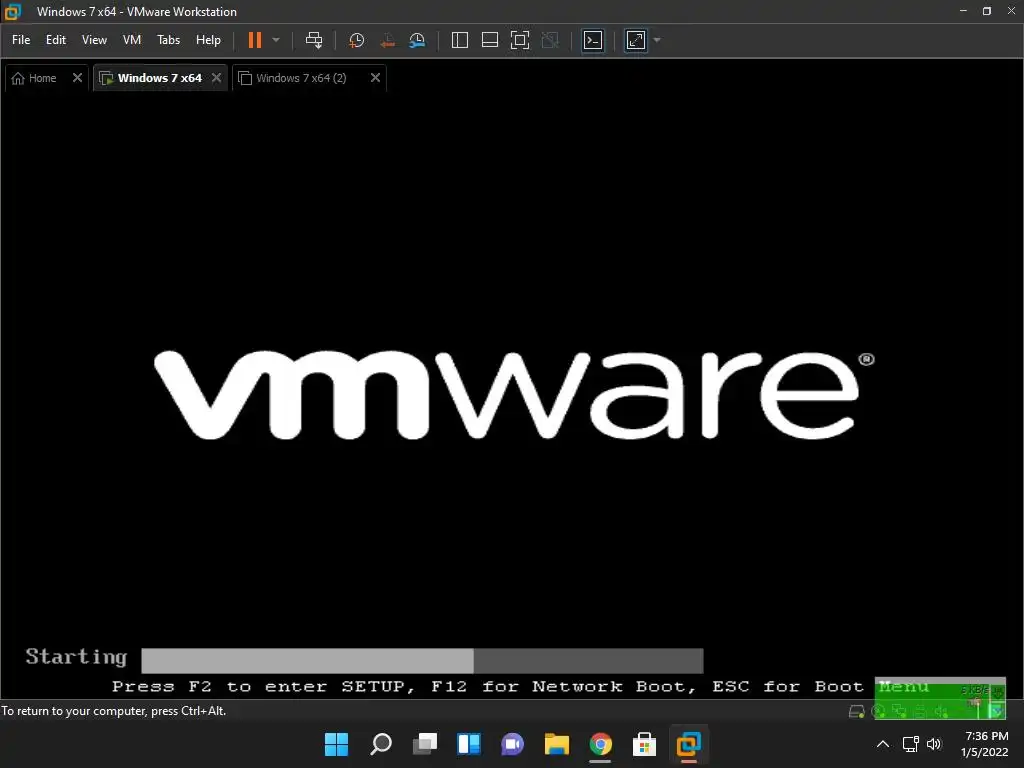
Task: Toggle the library sidebar panel
Action: pyautogui.click(x=460, y=40)
